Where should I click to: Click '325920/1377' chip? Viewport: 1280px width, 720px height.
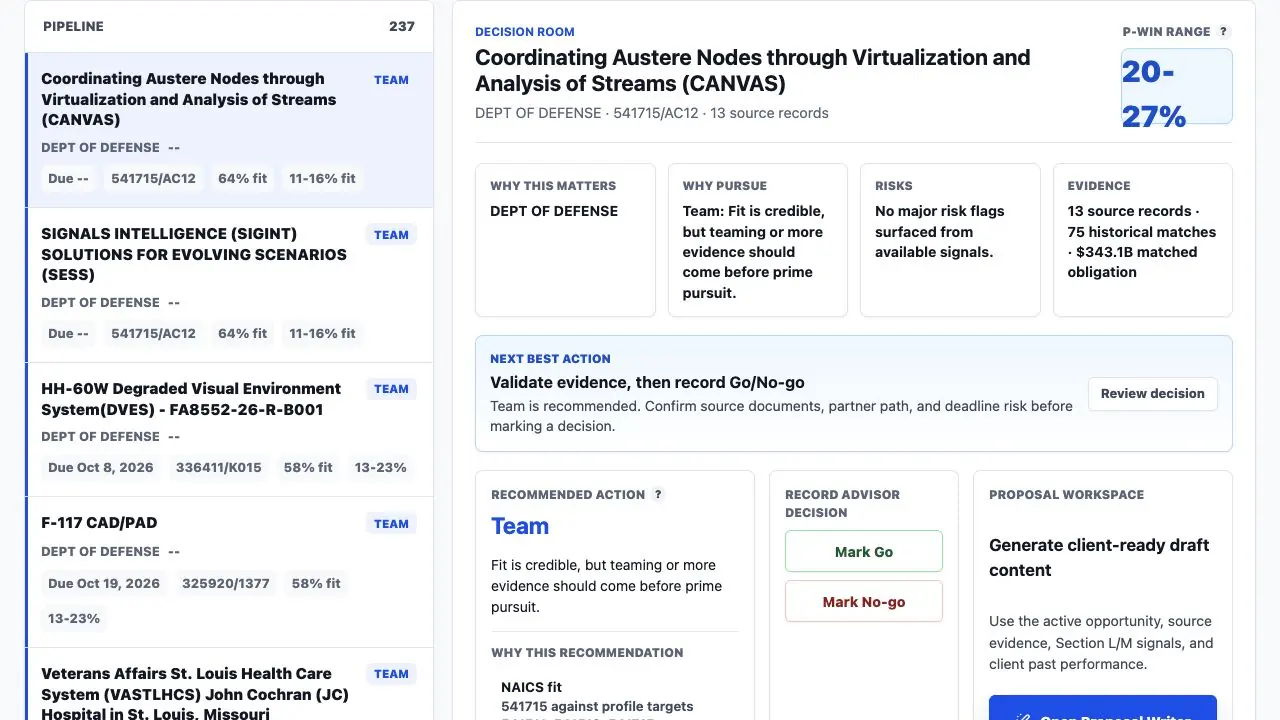(x=226, y=583)
